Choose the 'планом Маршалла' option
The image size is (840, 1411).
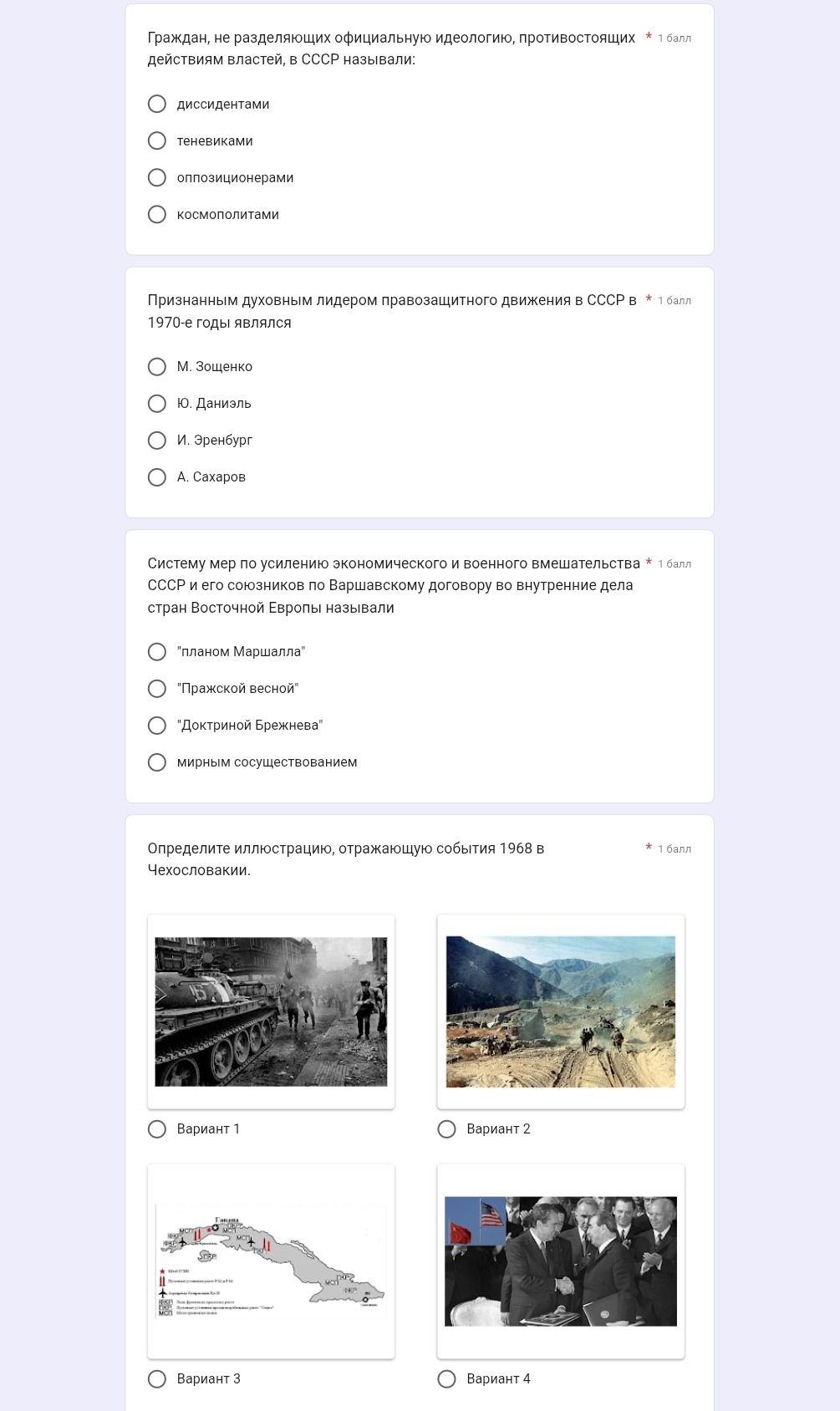tap(157, 652)
